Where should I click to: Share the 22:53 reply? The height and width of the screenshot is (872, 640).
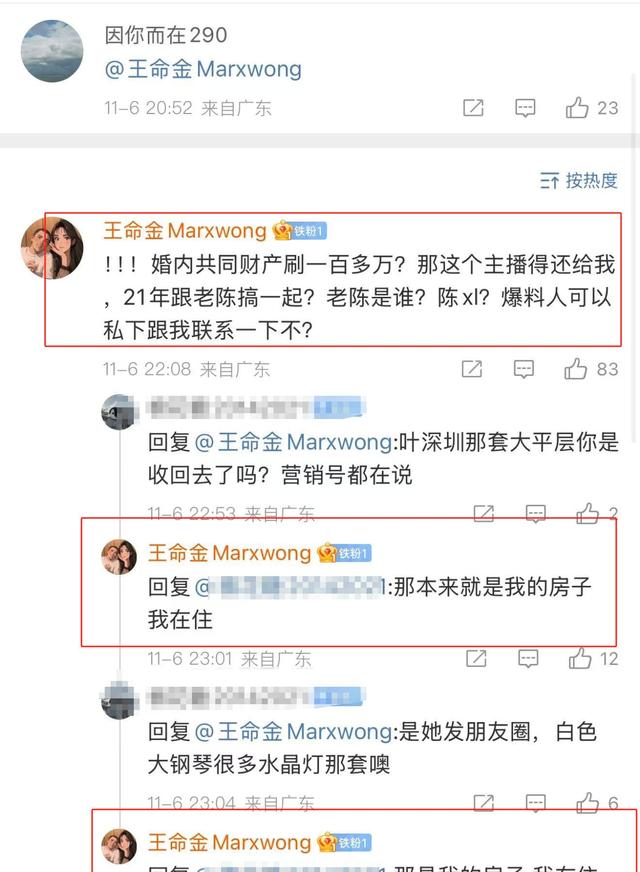point(483,513)
